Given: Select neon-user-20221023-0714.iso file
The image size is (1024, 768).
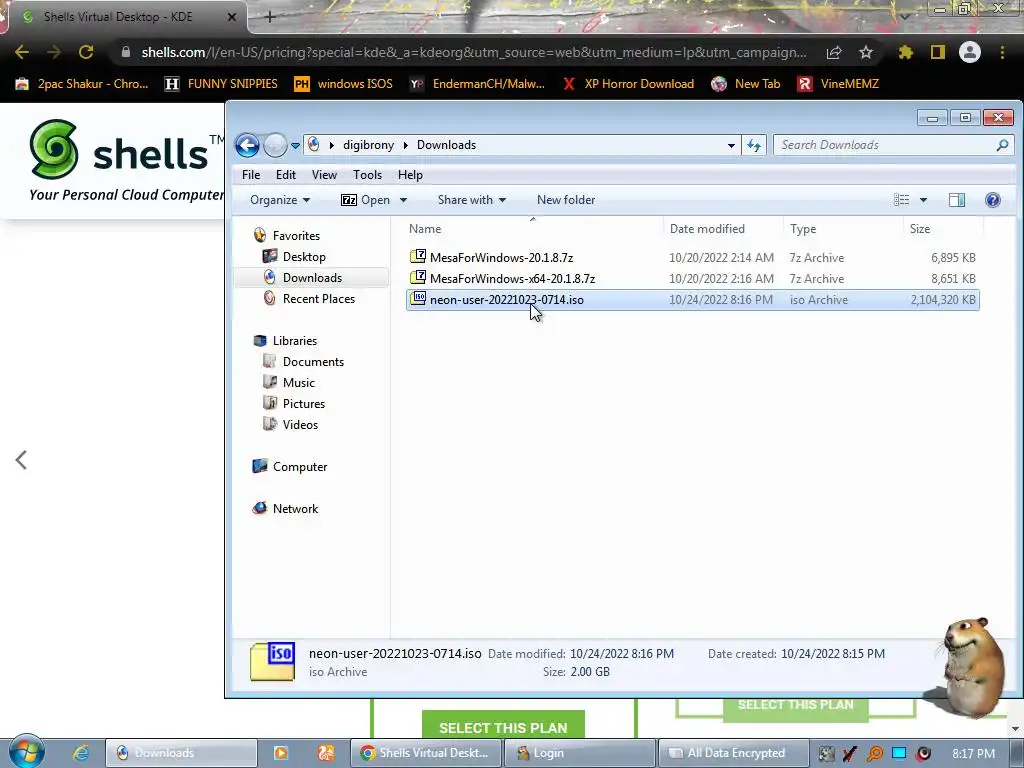Looking at the screenshot, I should [x=506, y=300].
